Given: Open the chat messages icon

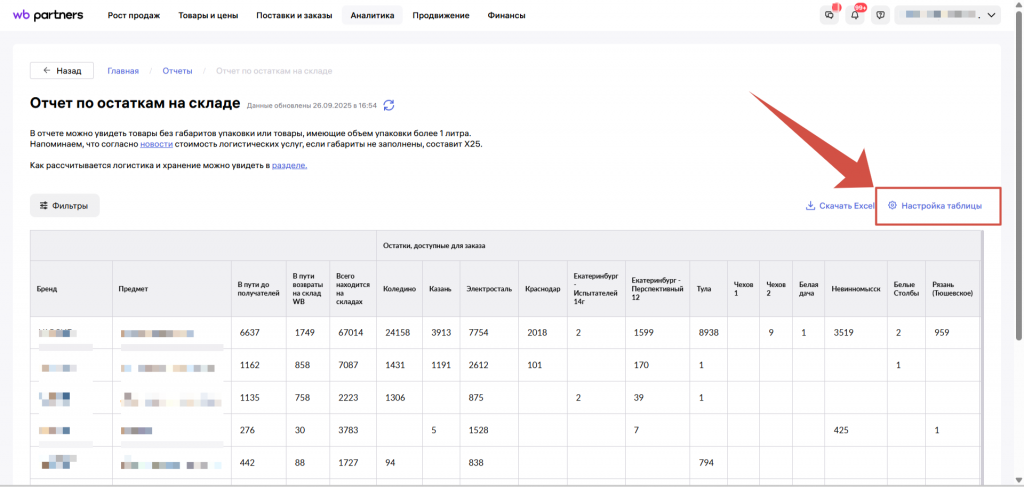Looking at the screenshot, I should click(x=829, y=15).
